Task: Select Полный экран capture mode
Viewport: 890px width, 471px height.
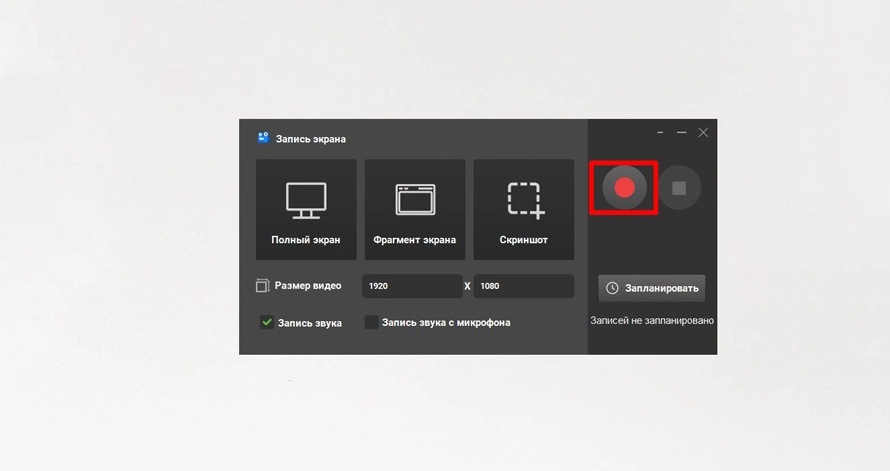Action: [306, 209]
